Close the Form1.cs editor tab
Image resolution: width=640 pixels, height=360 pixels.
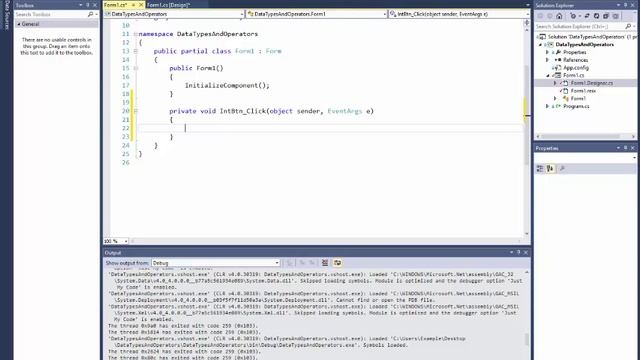click(x=141, y=5)
